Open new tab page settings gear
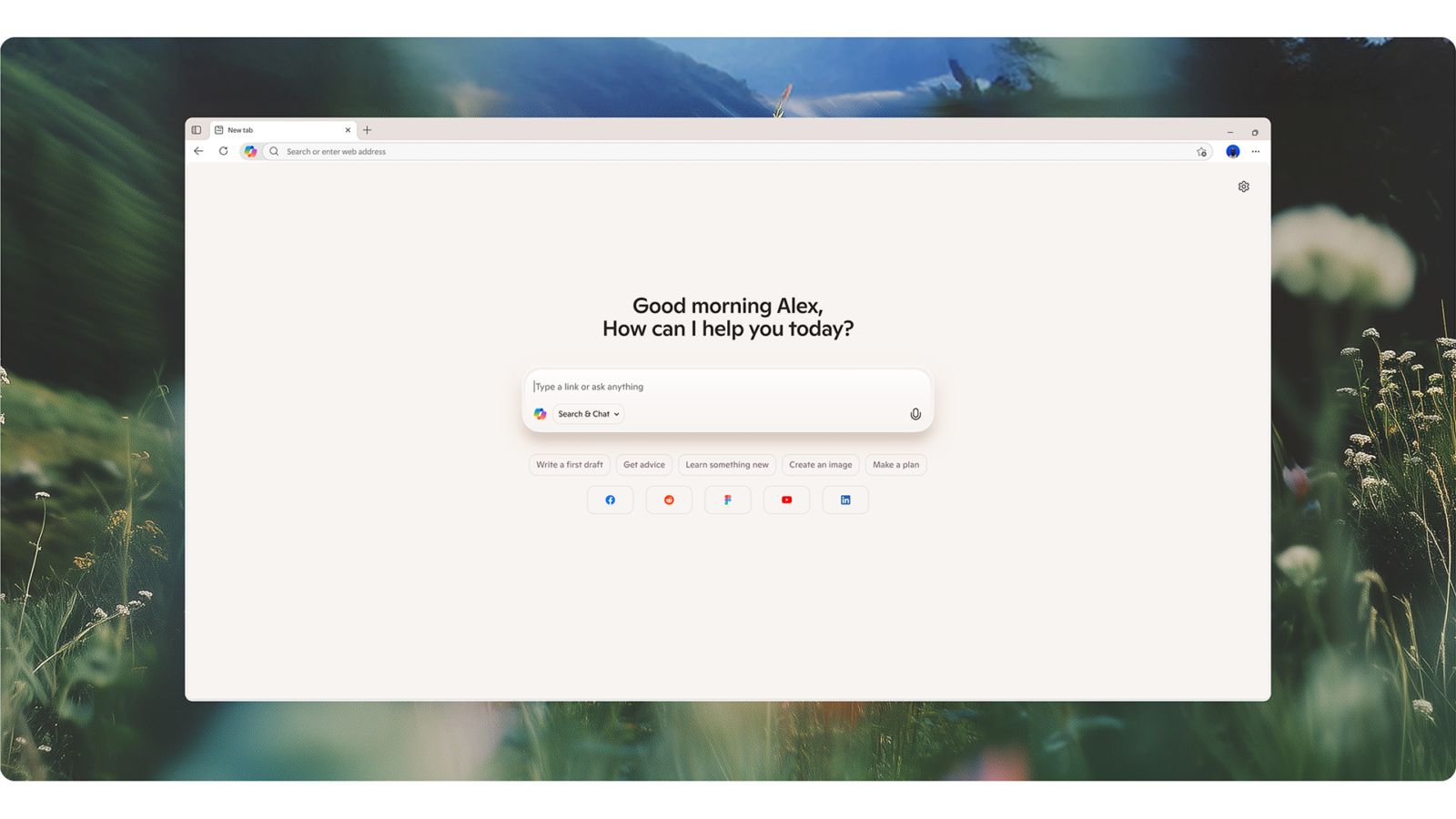Screen dimensions: 1456x819 click(x=1243, y=186)
